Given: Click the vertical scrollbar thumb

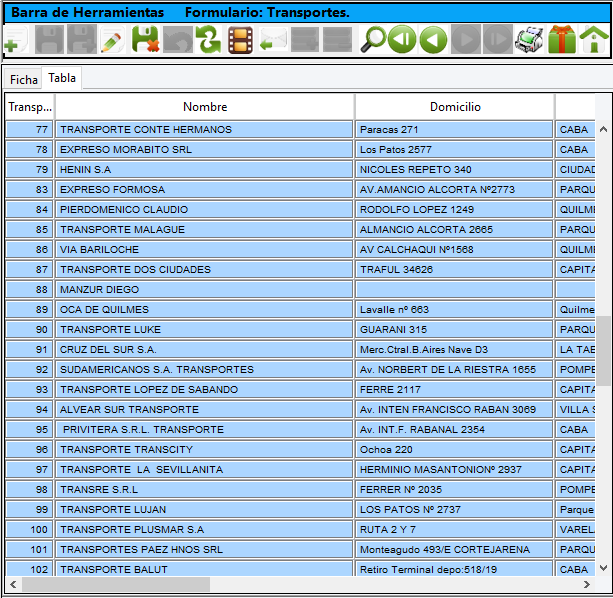Looking at the screenshot, I should (x=603, y=351).
